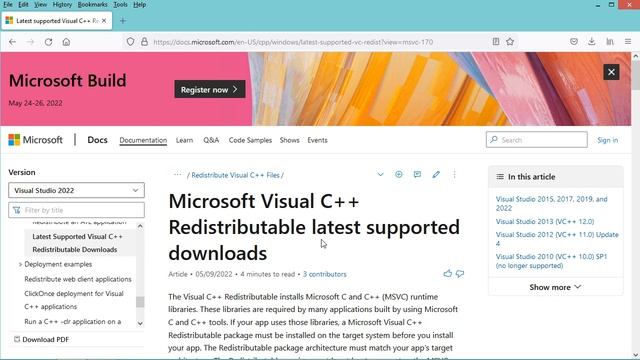Click the thumbs down rating icon
Viewport: 640px width, 360px height.
click(x=460, y=273)
